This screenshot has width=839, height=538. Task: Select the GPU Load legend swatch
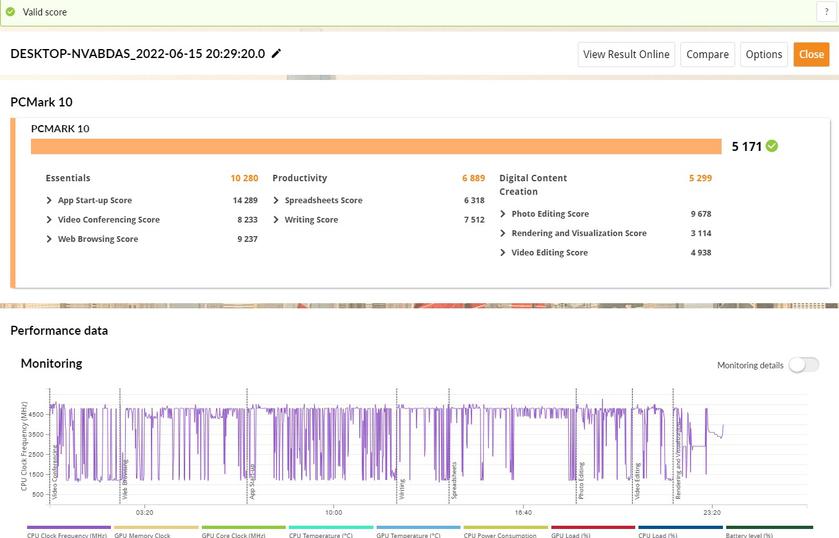click(x=593, y=528)
